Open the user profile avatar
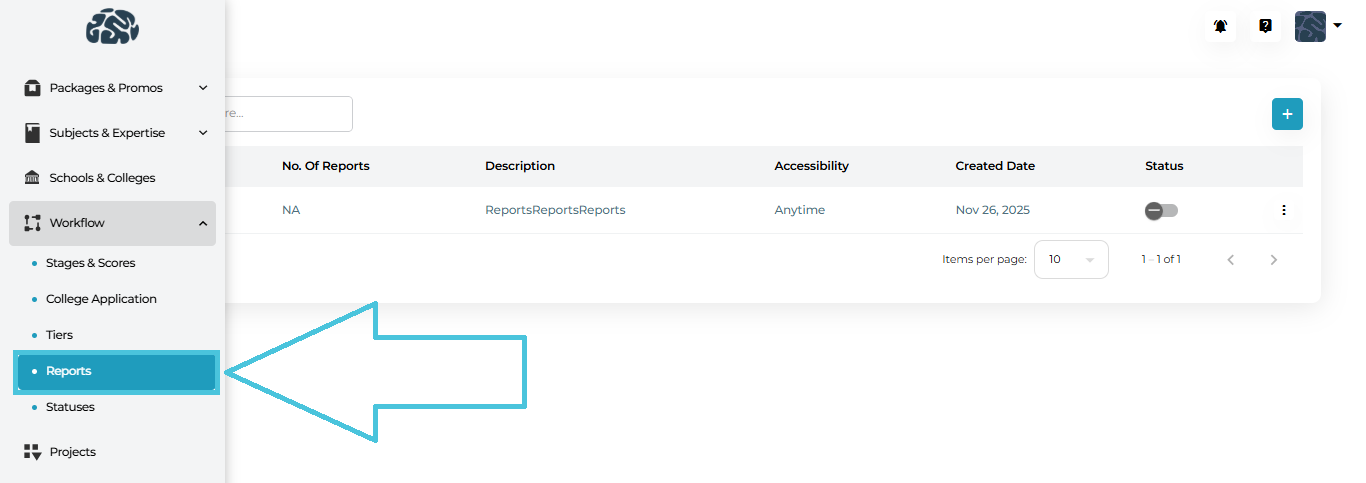1366x483 pixels. [x=1310, y=27]
